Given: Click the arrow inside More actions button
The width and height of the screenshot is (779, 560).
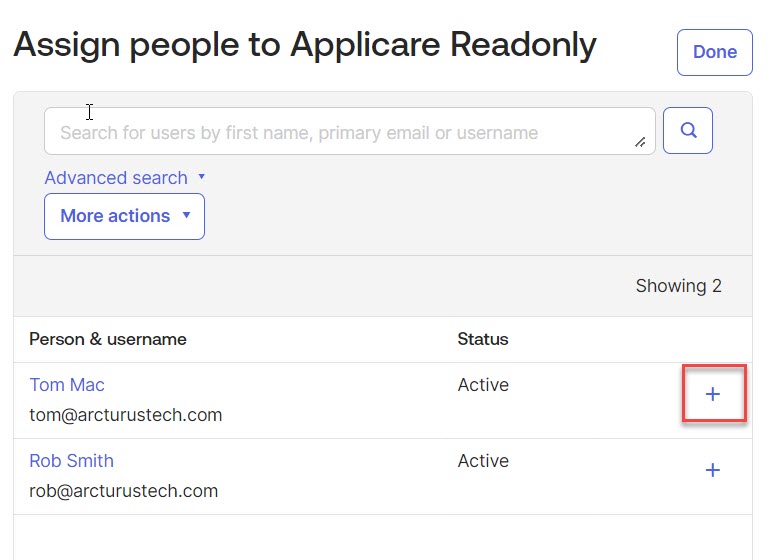Looking at the screenshot, I should point(186,216).
